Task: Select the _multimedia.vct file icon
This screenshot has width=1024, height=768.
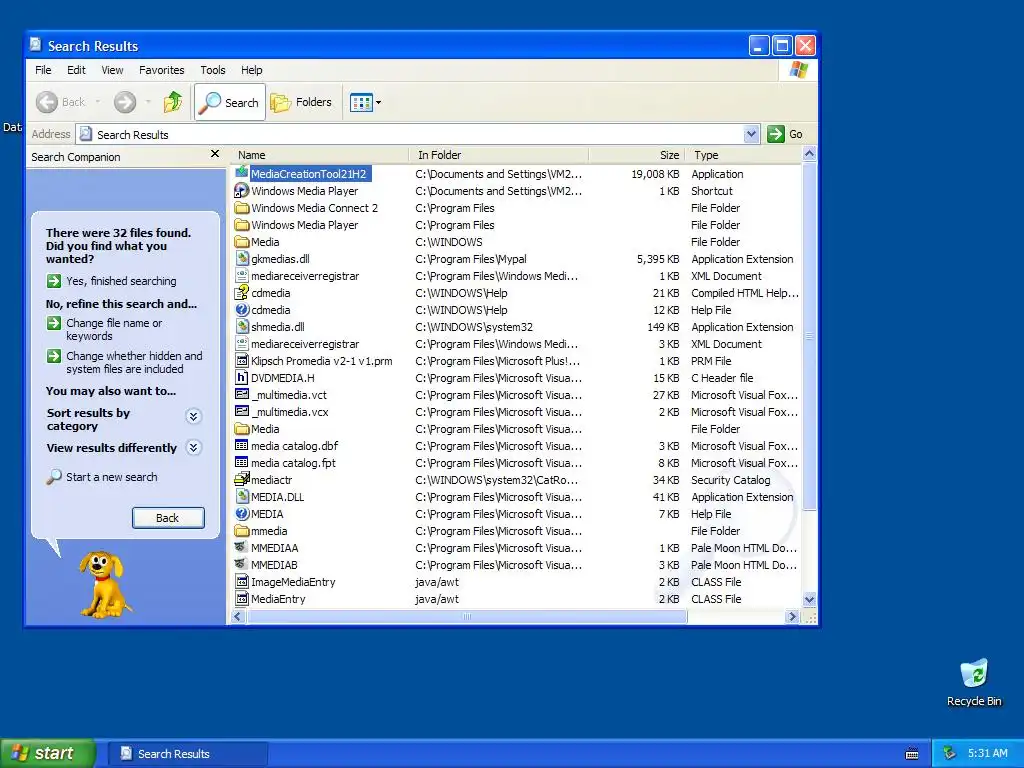Action: [242, 394]
